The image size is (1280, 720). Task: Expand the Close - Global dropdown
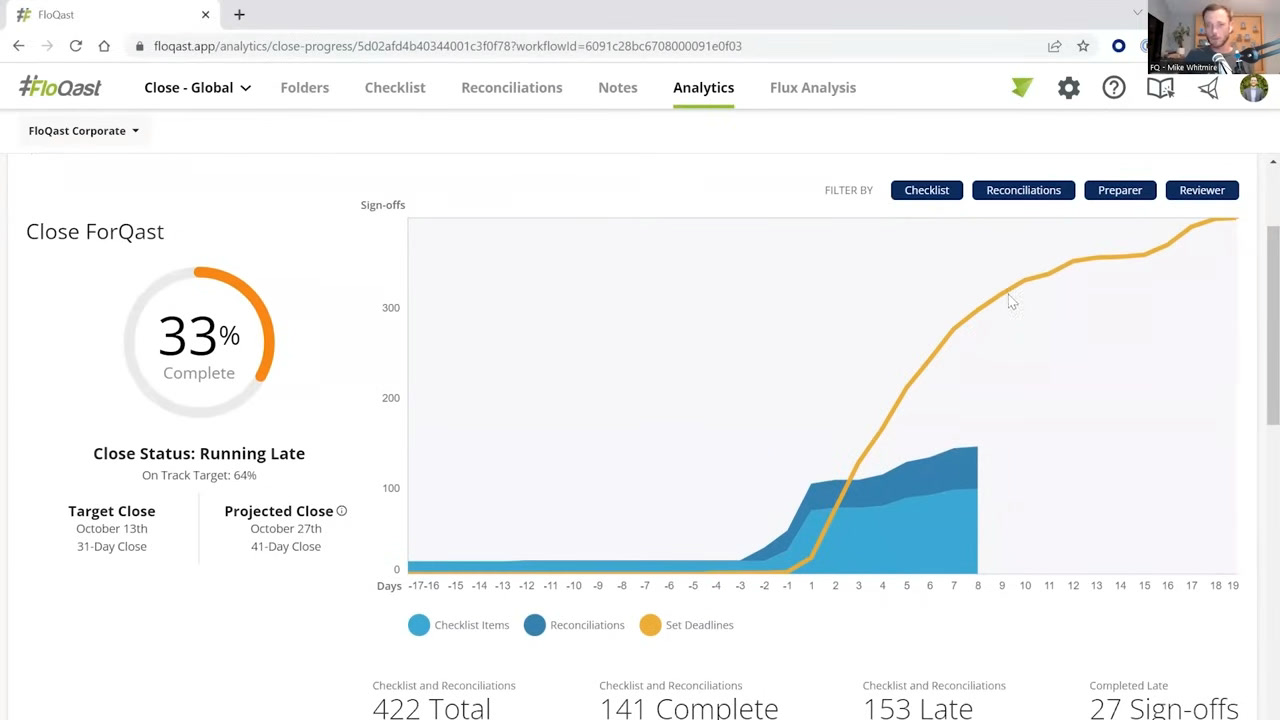pyautogui.click(x=197, y=88)
